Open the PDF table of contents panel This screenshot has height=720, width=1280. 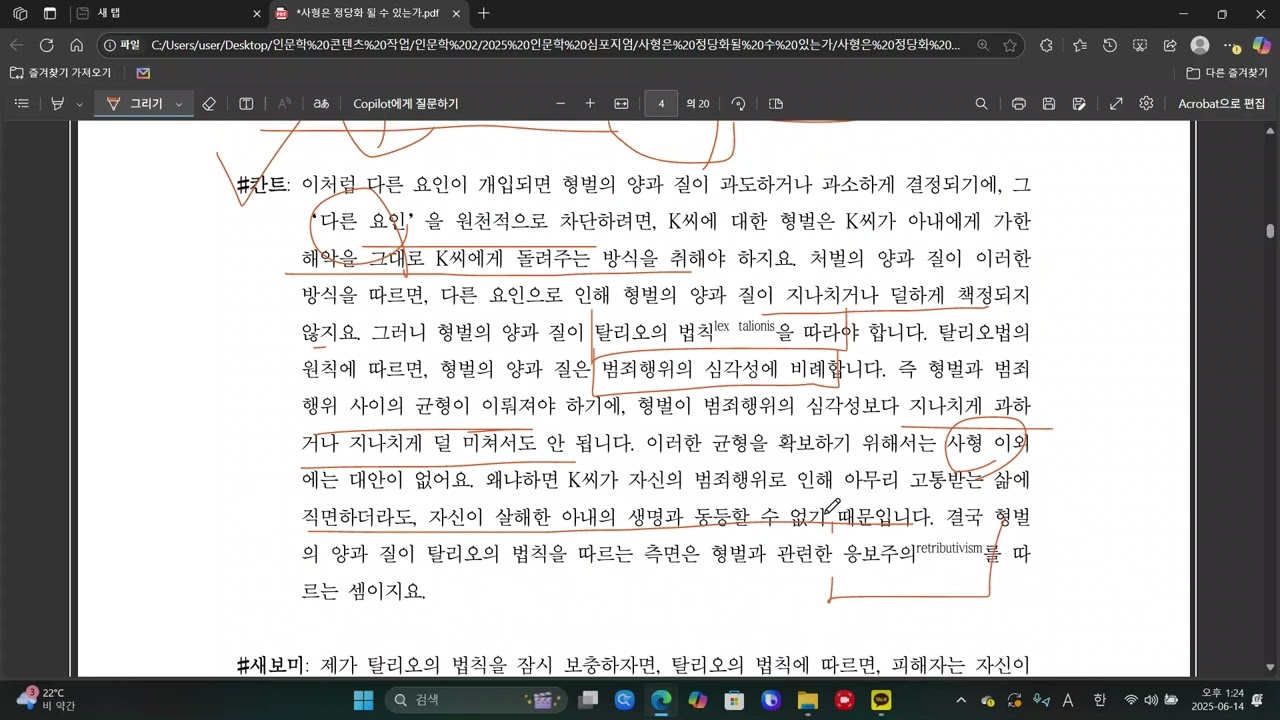point(22,104)
